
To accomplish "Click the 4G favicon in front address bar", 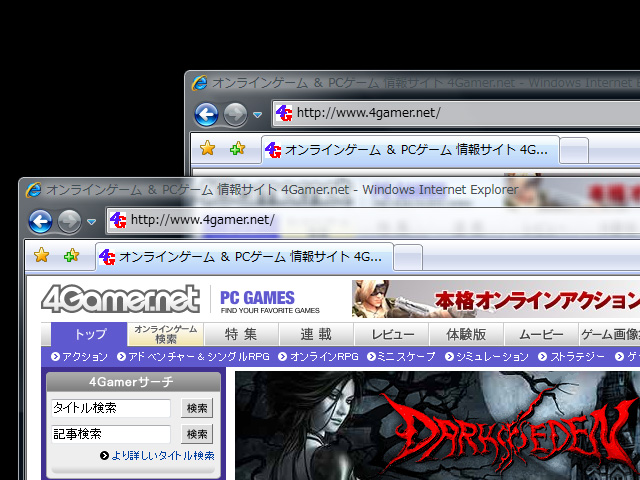I will 118,220.
